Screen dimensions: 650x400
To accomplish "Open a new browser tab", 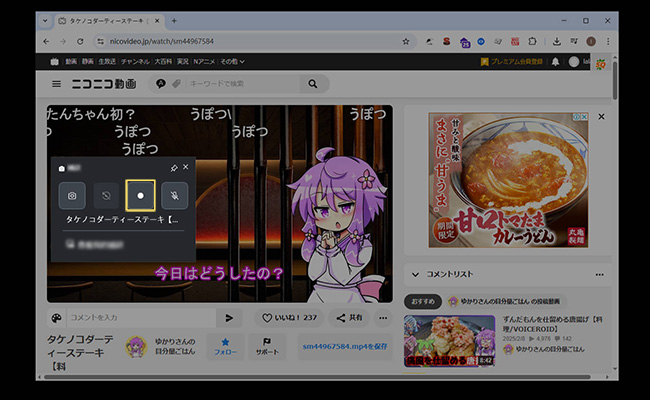I will 174,21.
